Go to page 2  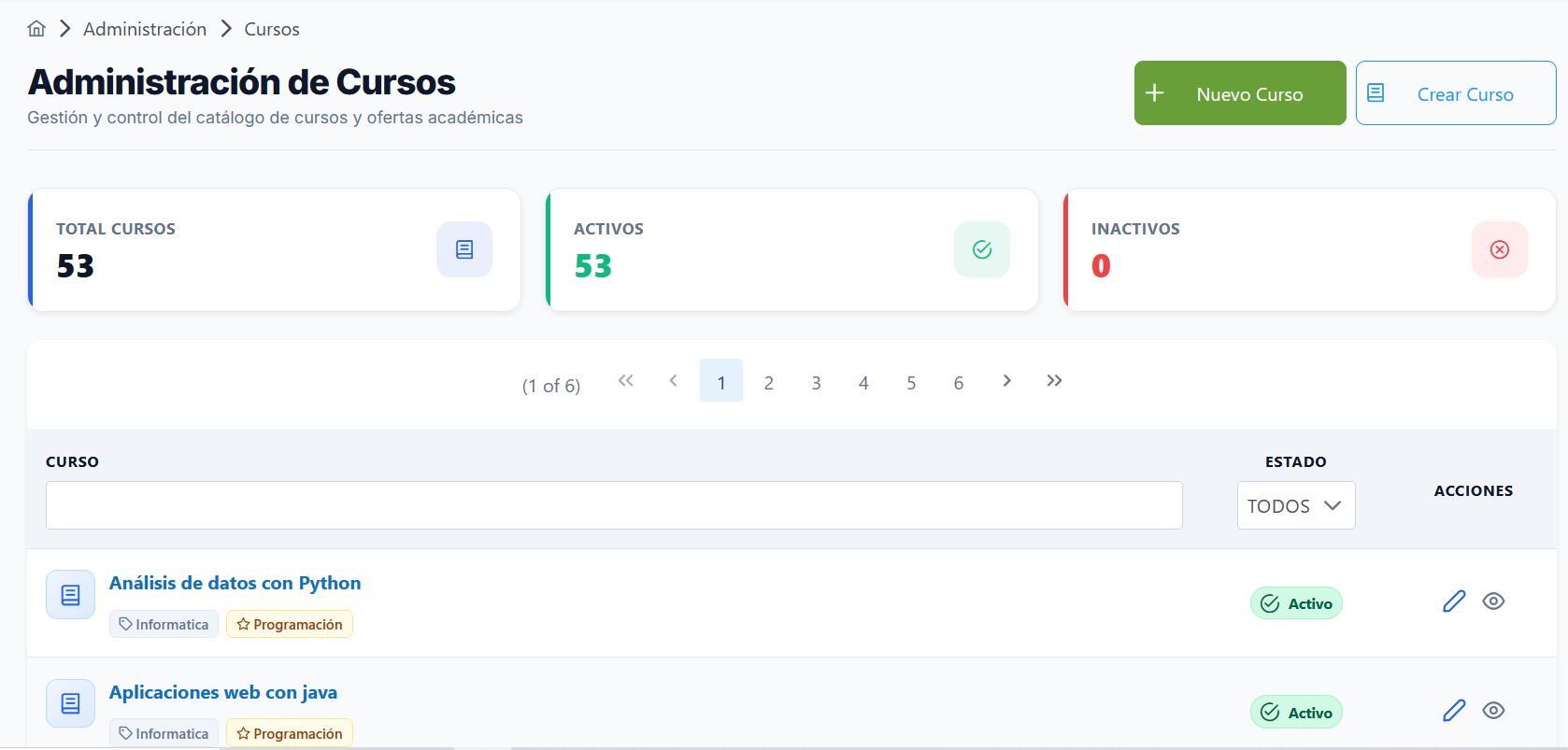pos(768,383)
